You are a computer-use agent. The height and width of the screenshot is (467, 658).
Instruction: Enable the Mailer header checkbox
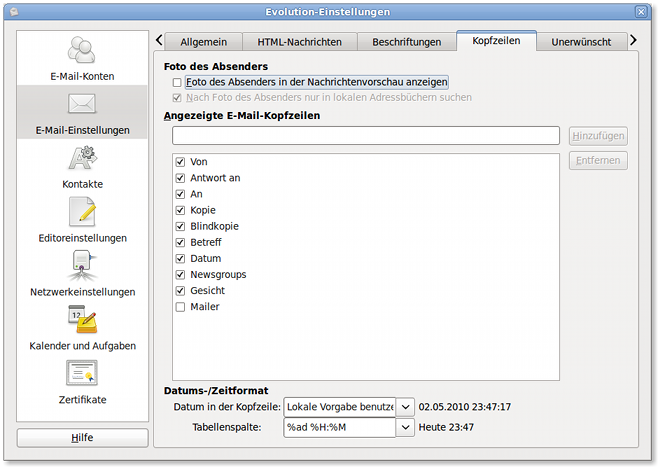tap(180, 307)
